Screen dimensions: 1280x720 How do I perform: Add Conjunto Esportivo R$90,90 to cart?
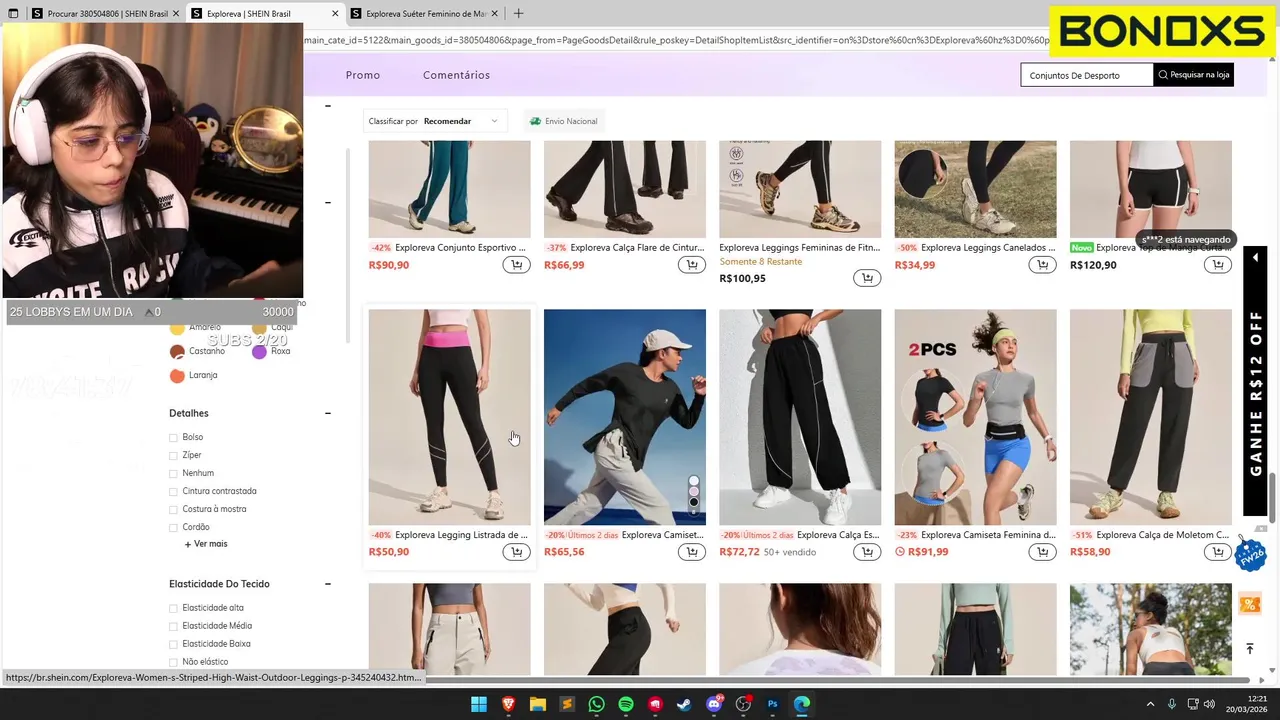(516, 265)
